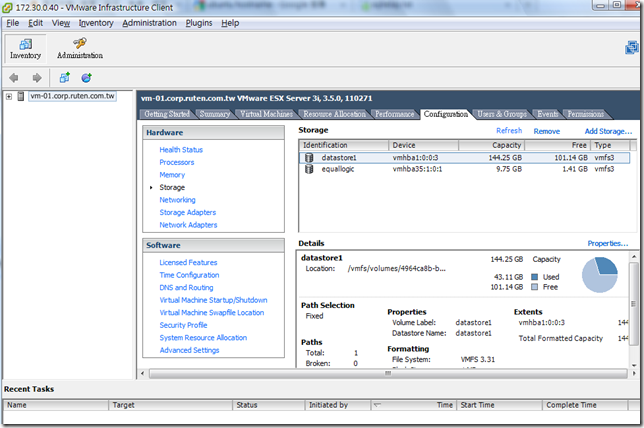Select the Configuration tab
The width and height of the screenshot is (644, 428).
446,114
